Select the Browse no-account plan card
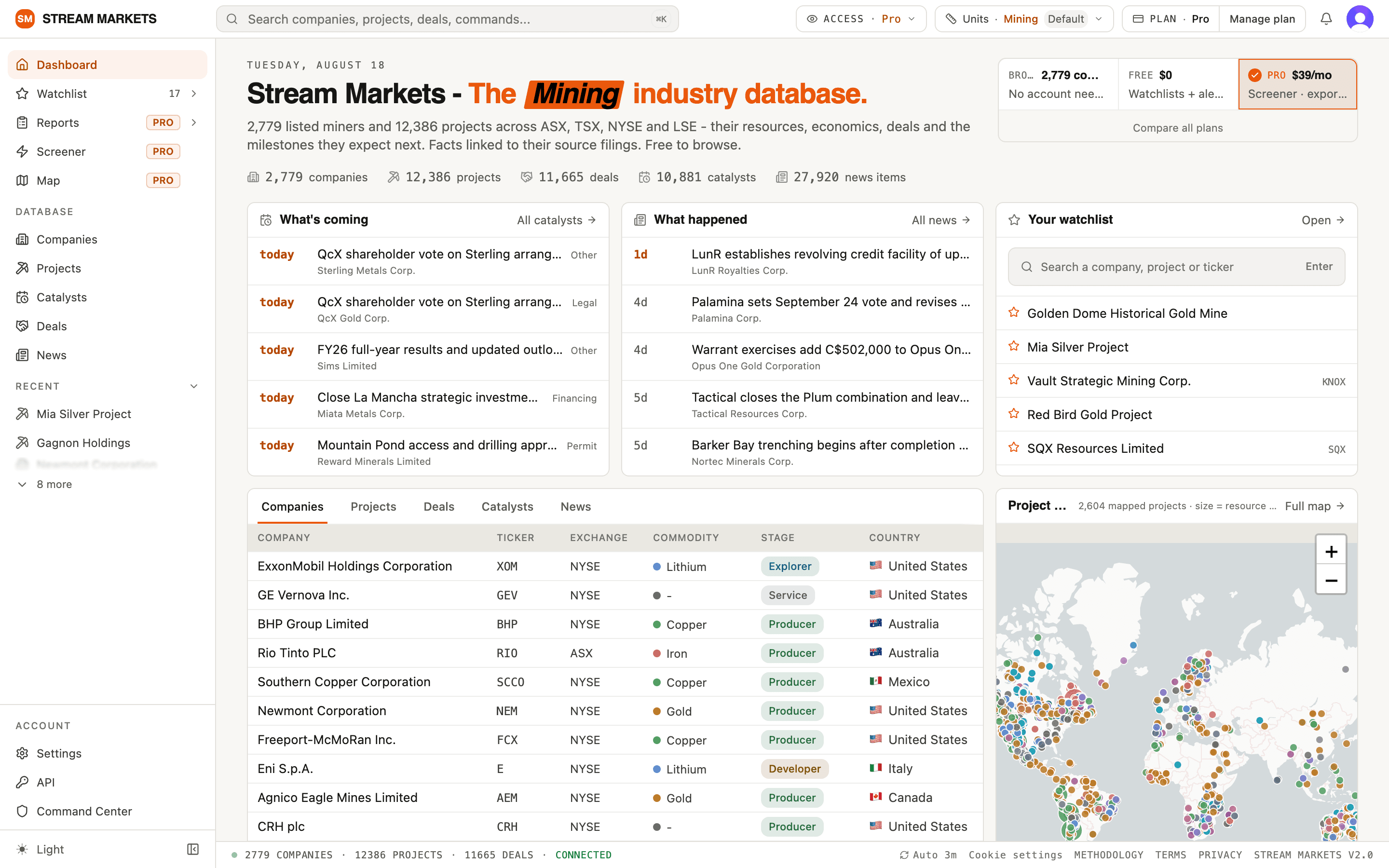 coord(1059,84)
